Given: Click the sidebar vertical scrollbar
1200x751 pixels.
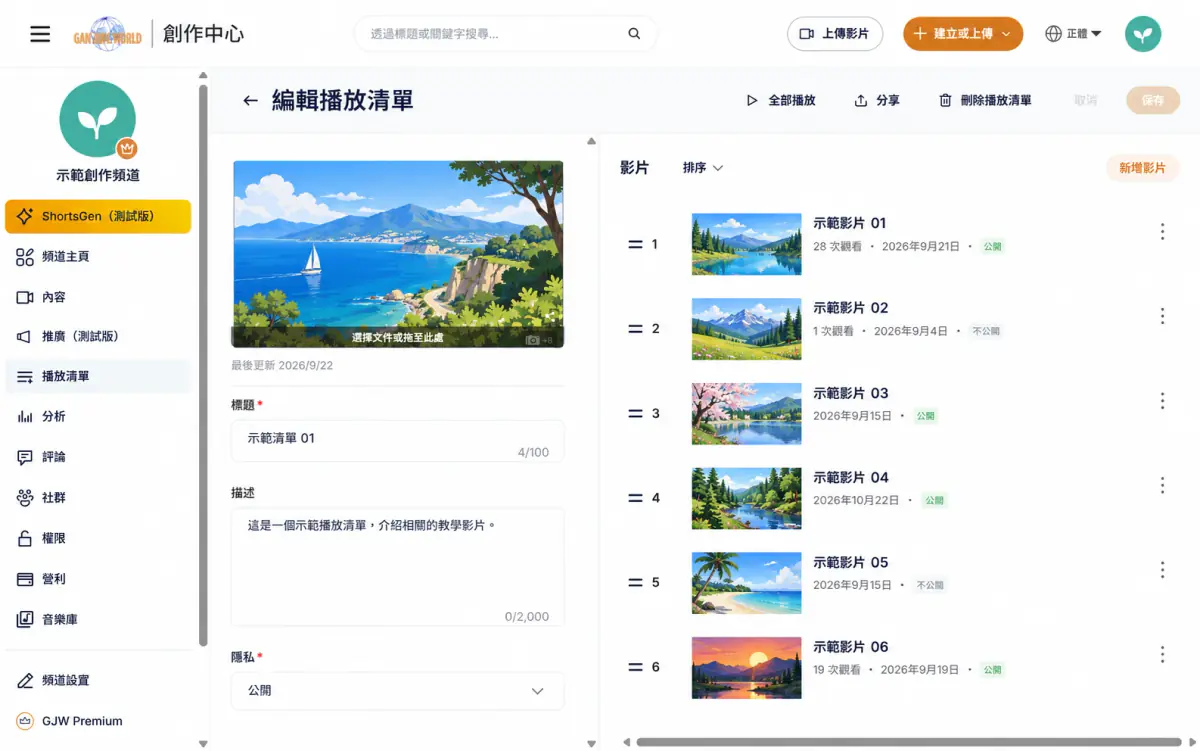Looking at the screenshot, I should [x=203, y=365].
